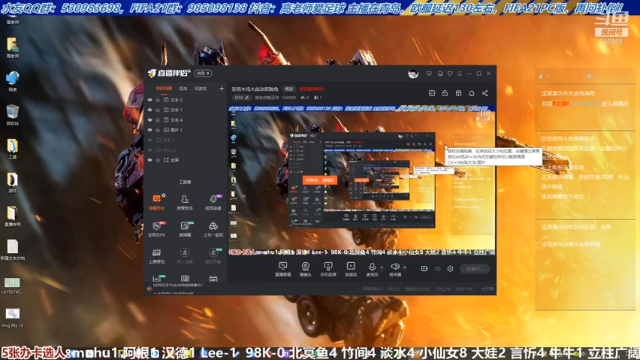The image size is (640, 360).
Task: Open the user avatar in title bar
Action: [x=413, y=73]
